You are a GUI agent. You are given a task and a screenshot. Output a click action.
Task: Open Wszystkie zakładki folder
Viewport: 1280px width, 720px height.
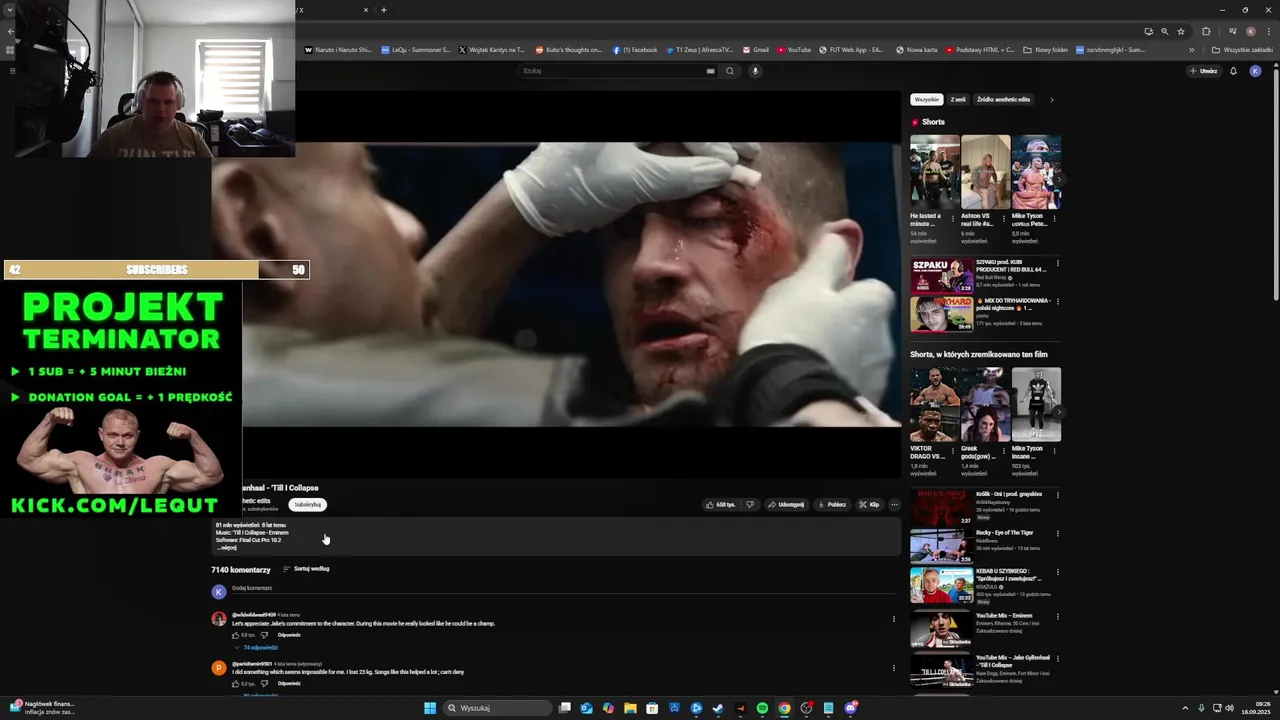1242,49
